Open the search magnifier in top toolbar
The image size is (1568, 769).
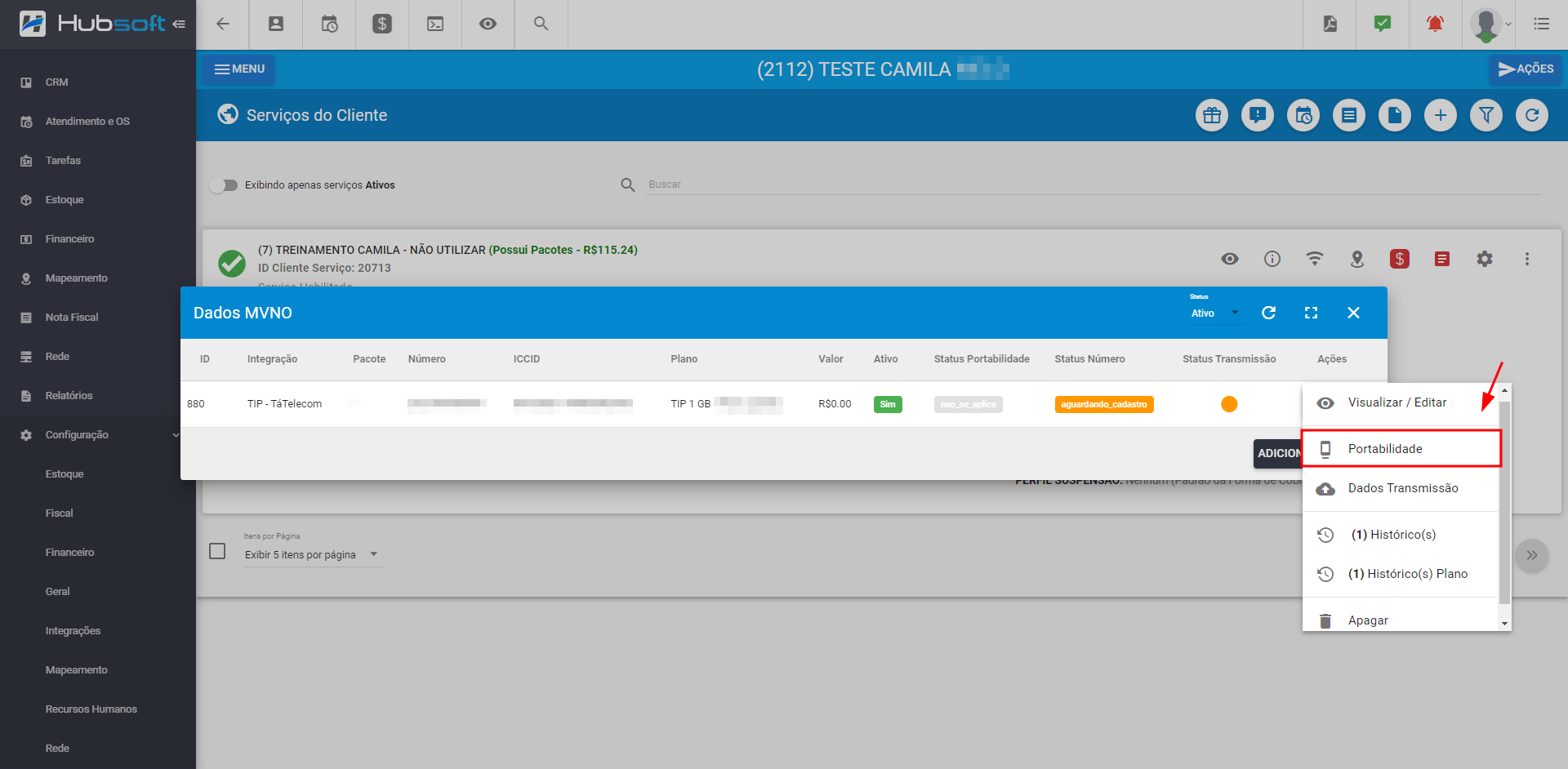pyautogui.click(x=541, y=24)
